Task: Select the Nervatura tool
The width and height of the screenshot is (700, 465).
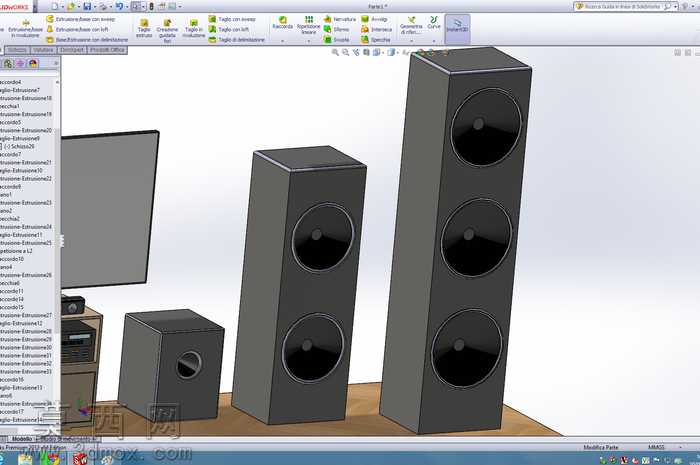Action: click(340, 19)
